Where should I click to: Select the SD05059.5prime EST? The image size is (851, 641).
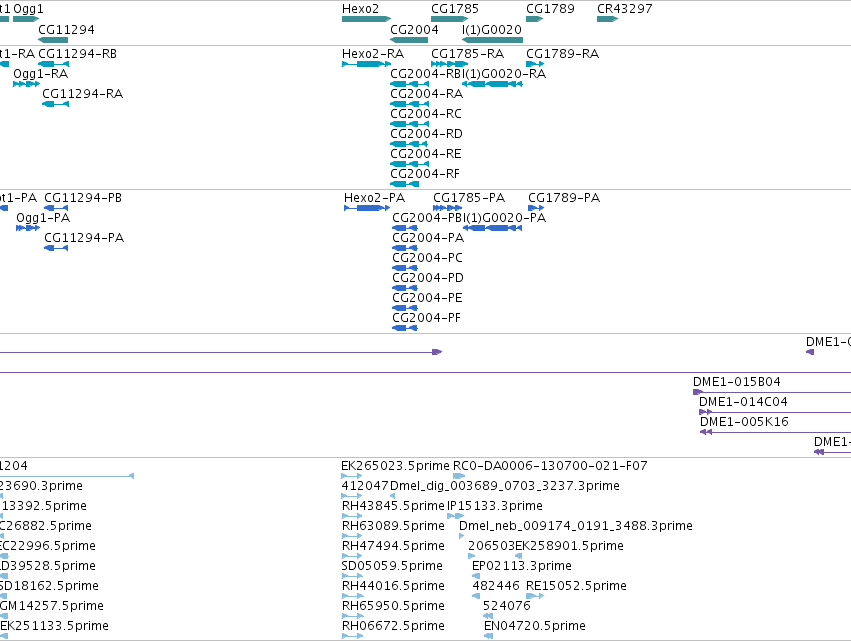352,576
